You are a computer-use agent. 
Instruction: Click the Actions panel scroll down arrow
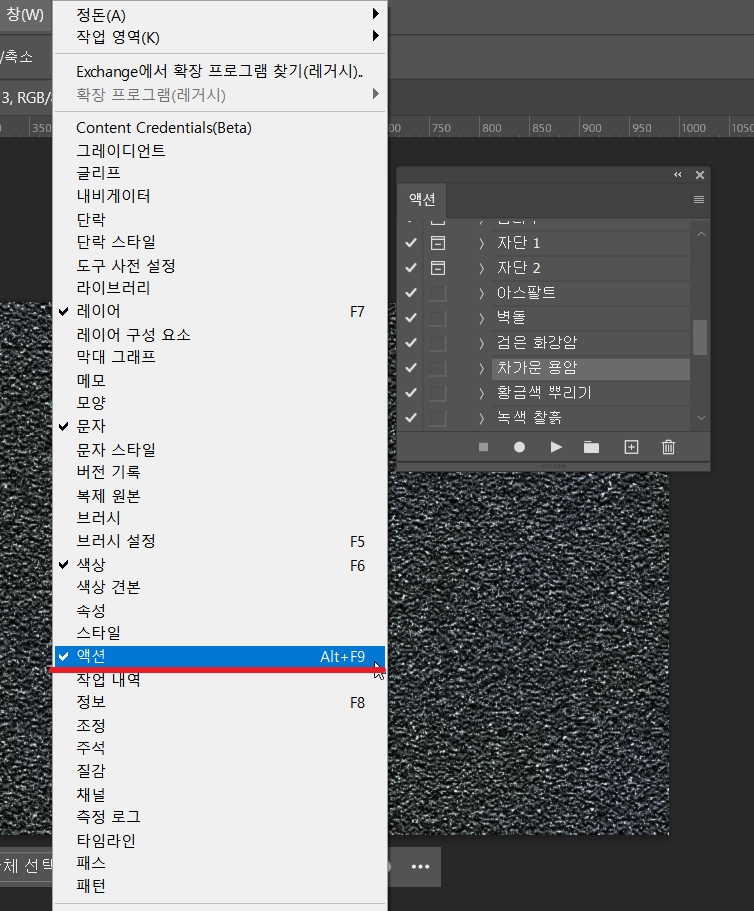click(701, 418)
